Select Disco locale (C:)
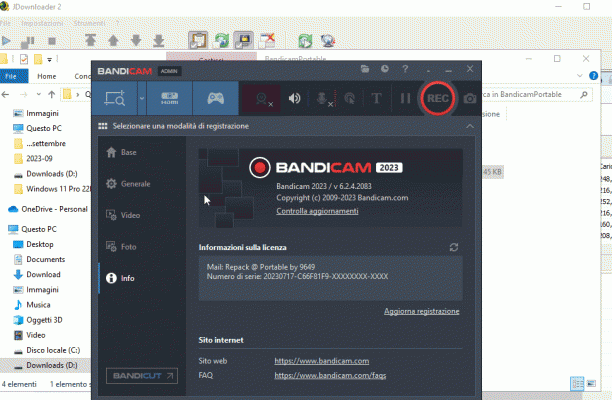The width and height of the screenshot is (612, 400). click(46, 350)
